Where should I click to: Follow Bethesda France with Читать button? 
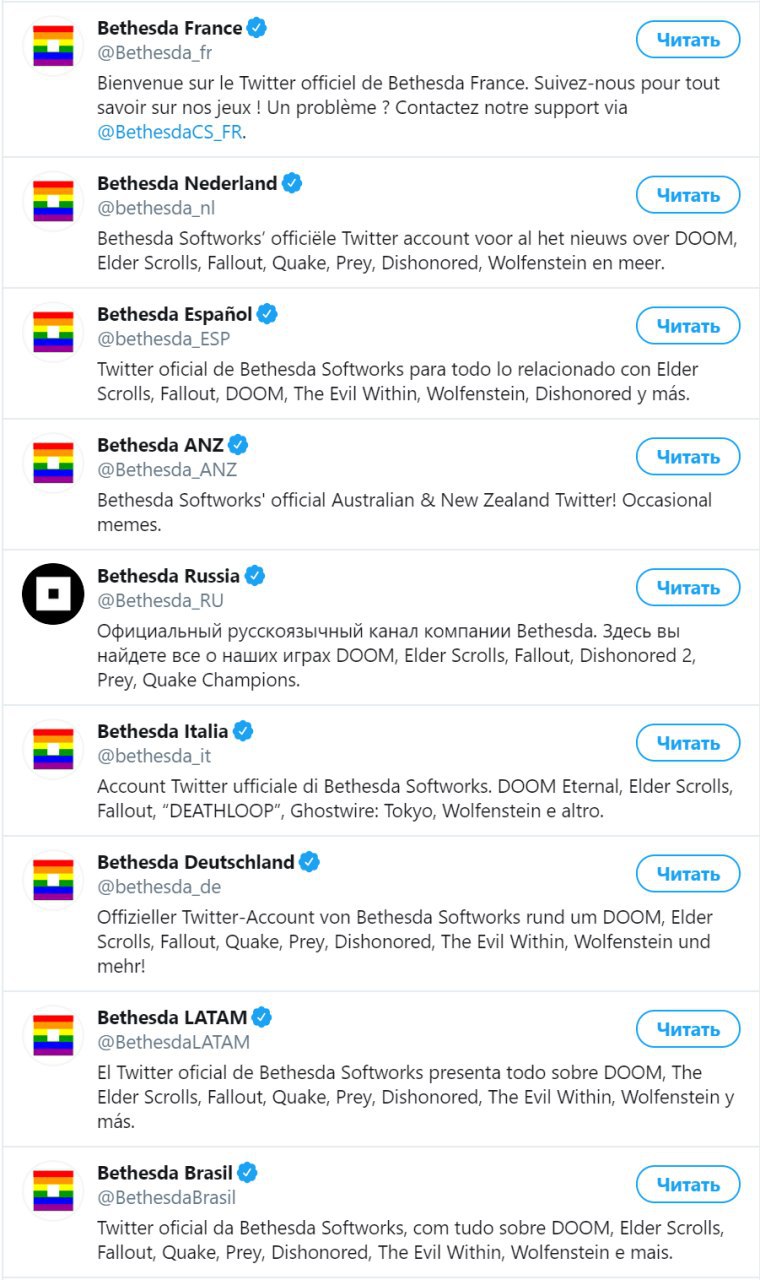click(688, 40)
